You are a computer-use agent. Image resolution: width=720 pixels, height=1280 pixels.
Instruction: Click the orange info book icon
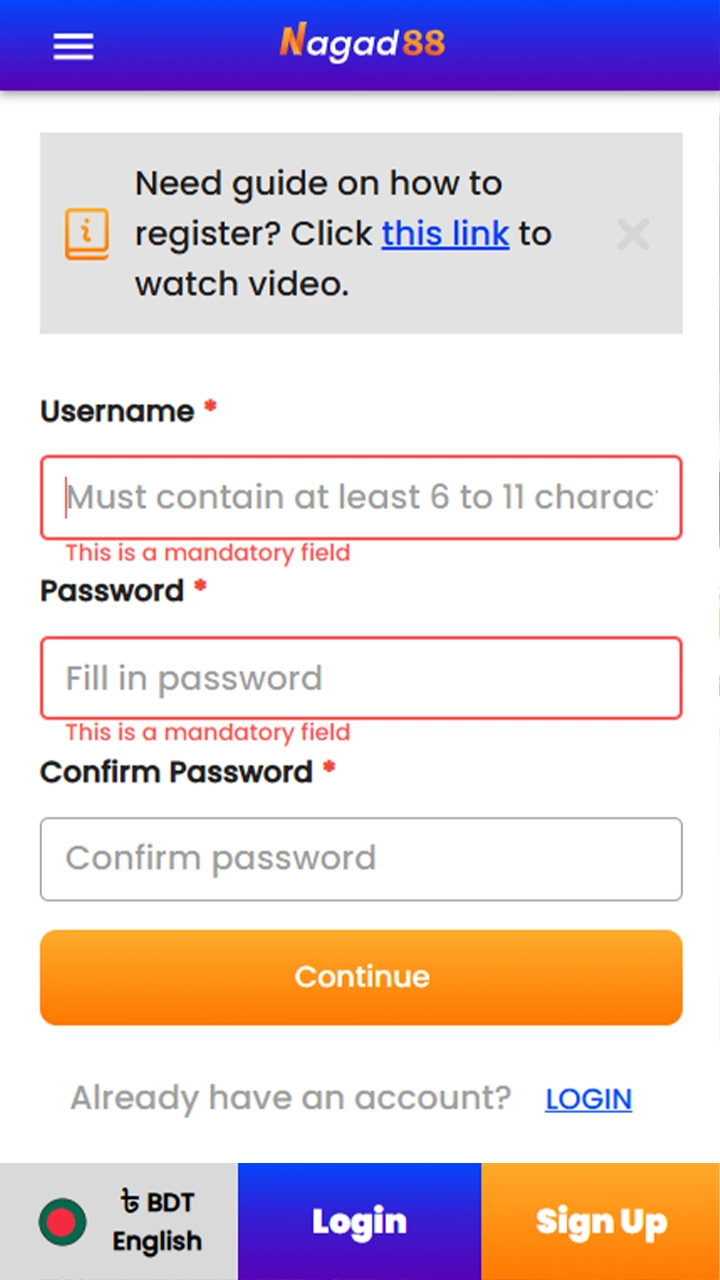click(87, 234)
